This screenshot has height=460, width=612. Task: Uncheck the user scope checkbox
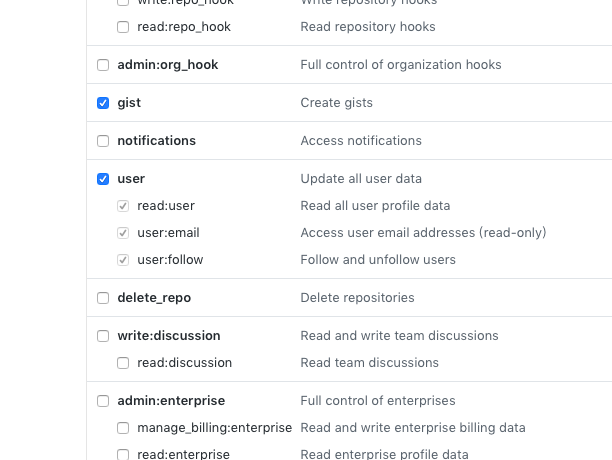click(103, 179)
